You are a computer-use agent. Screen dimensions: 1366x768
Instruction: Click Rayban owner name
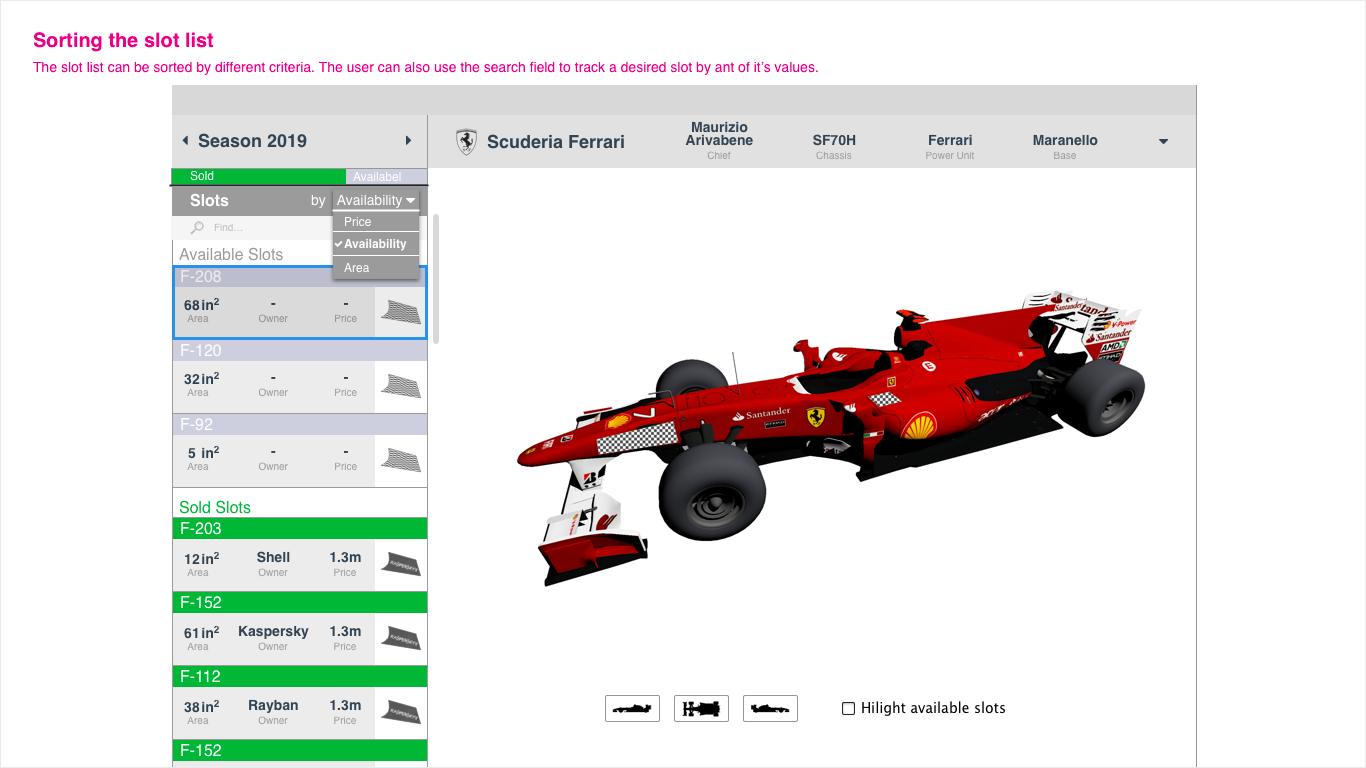(x=273, y=706)
